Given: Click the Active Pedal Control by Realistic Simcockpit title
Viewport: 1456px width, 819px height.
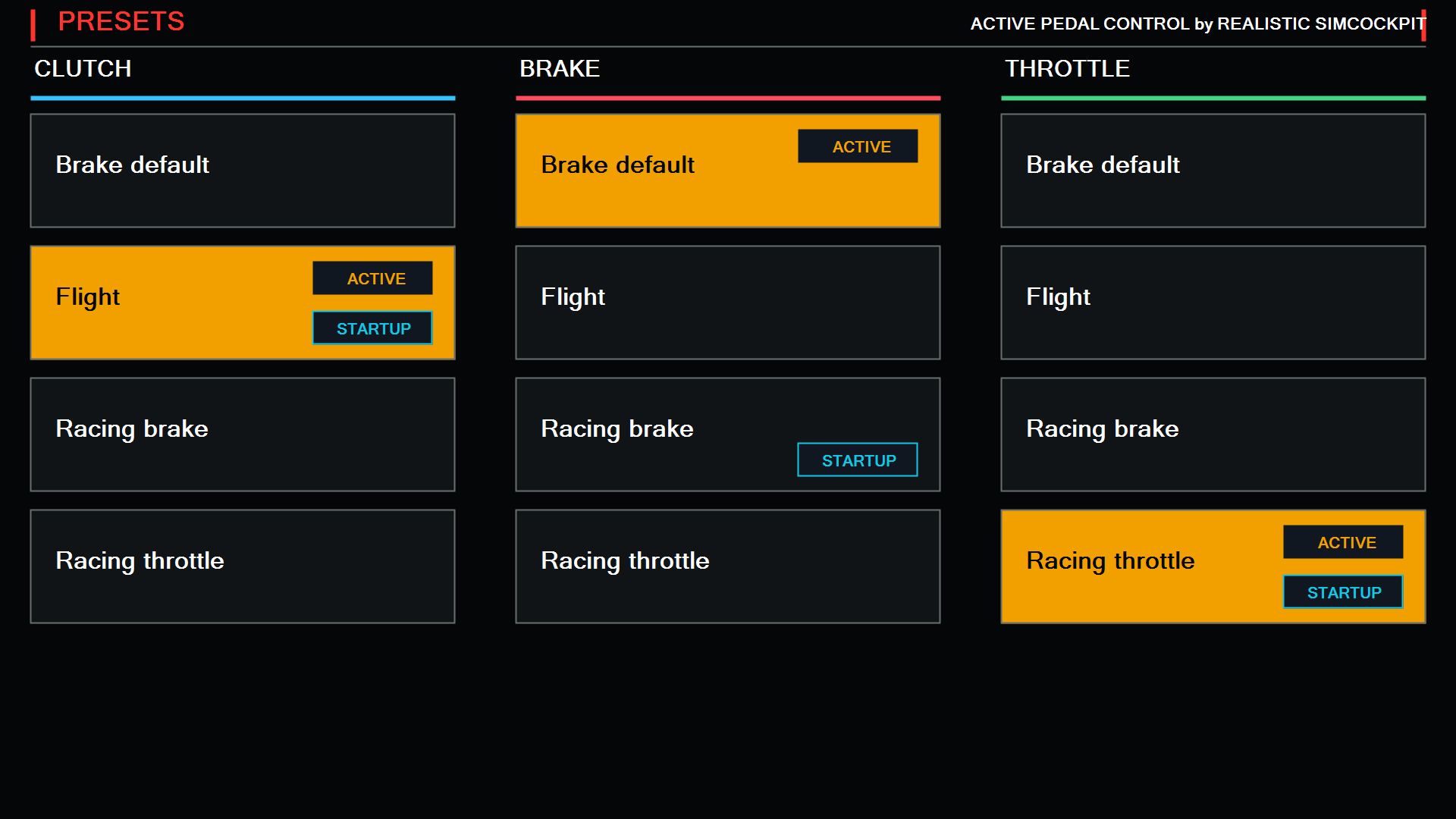Looking at the screenshot, I should coord(1197,24).
